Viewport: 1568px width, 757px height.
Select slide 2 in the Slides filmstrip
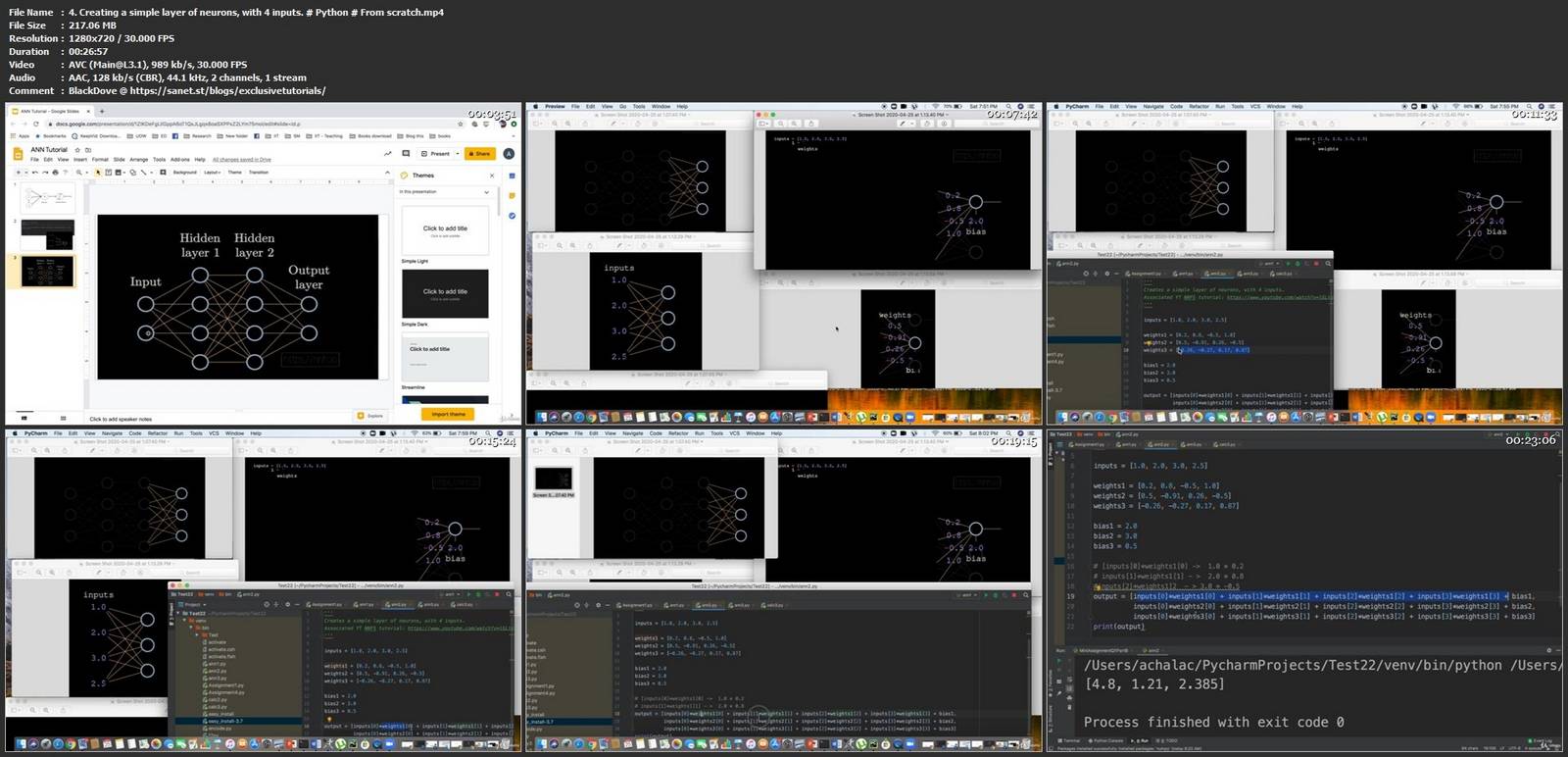pyautogui.click(x=48, y=234)
